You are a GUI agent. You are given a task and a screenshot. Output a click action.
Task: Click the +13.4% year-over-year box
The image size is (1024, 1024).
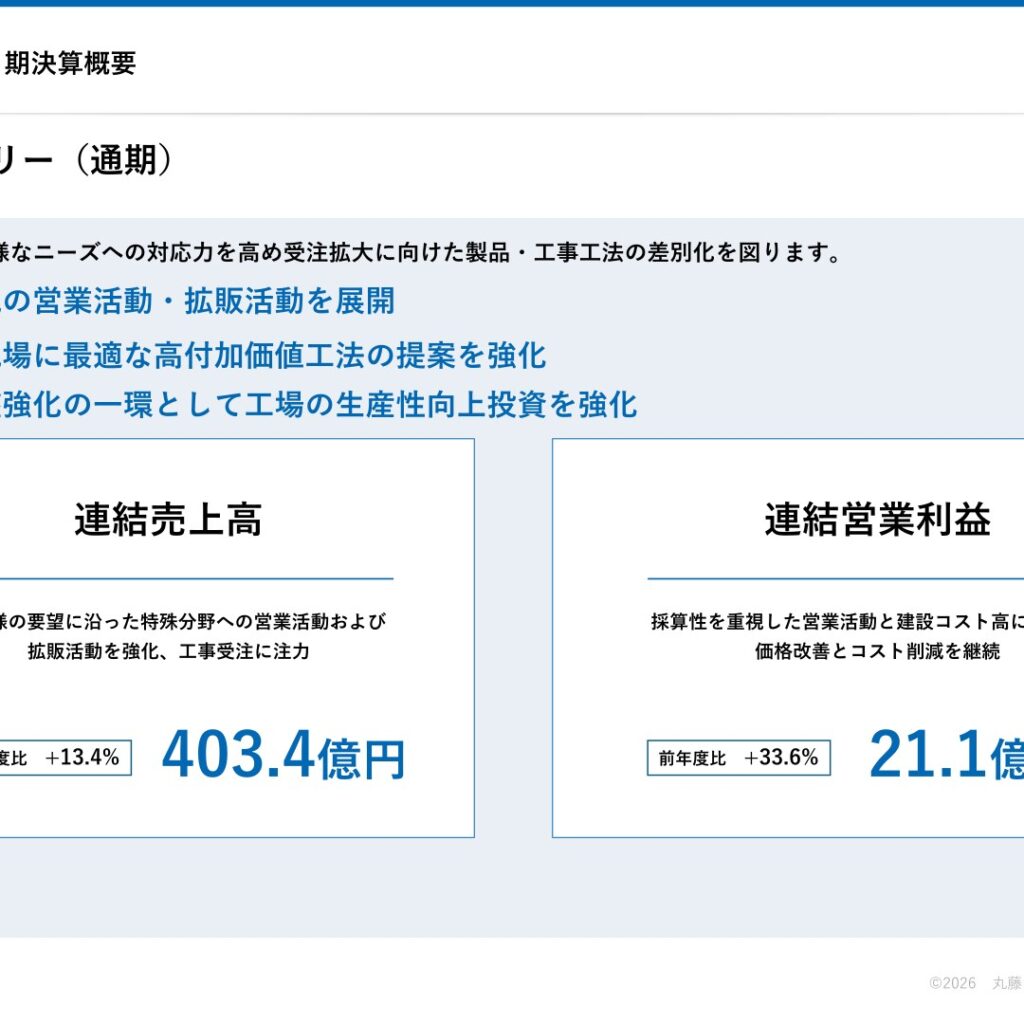click(65, 758)
